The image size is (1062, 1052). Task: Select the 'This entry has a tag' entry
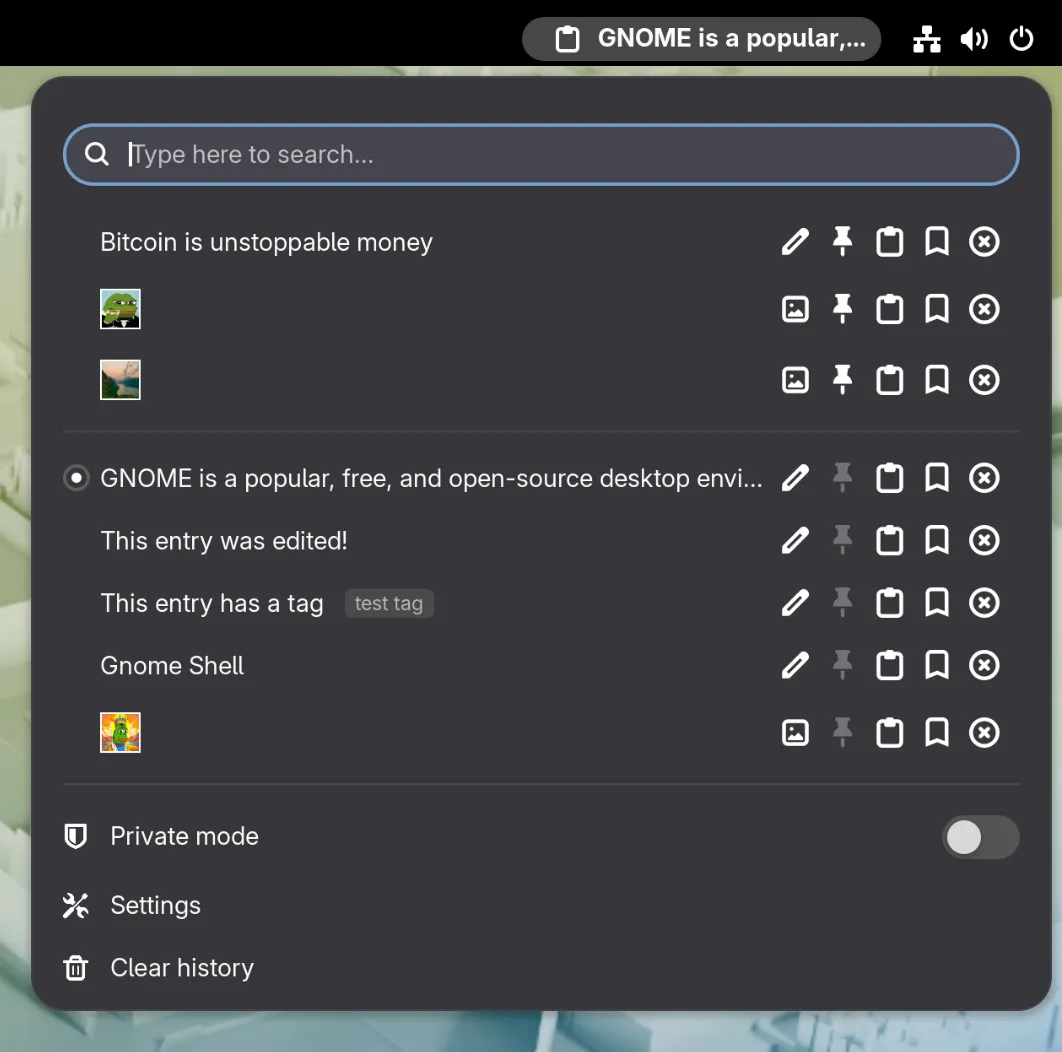point(212,603)
